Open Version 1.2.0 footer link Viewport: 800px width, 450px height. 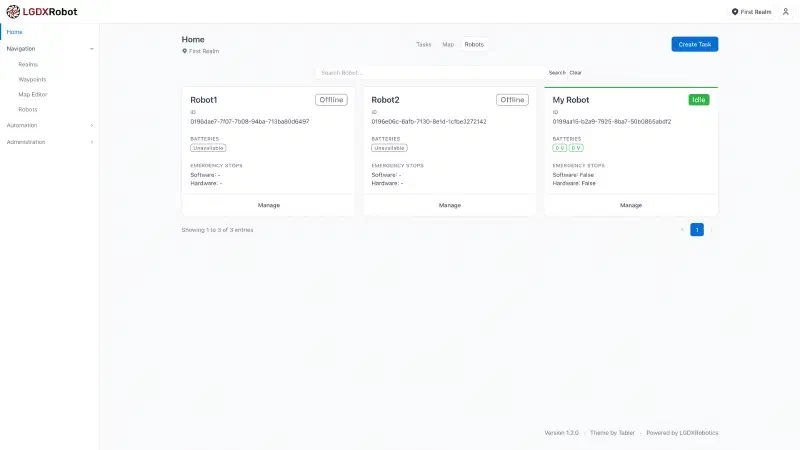coord(561,433)
